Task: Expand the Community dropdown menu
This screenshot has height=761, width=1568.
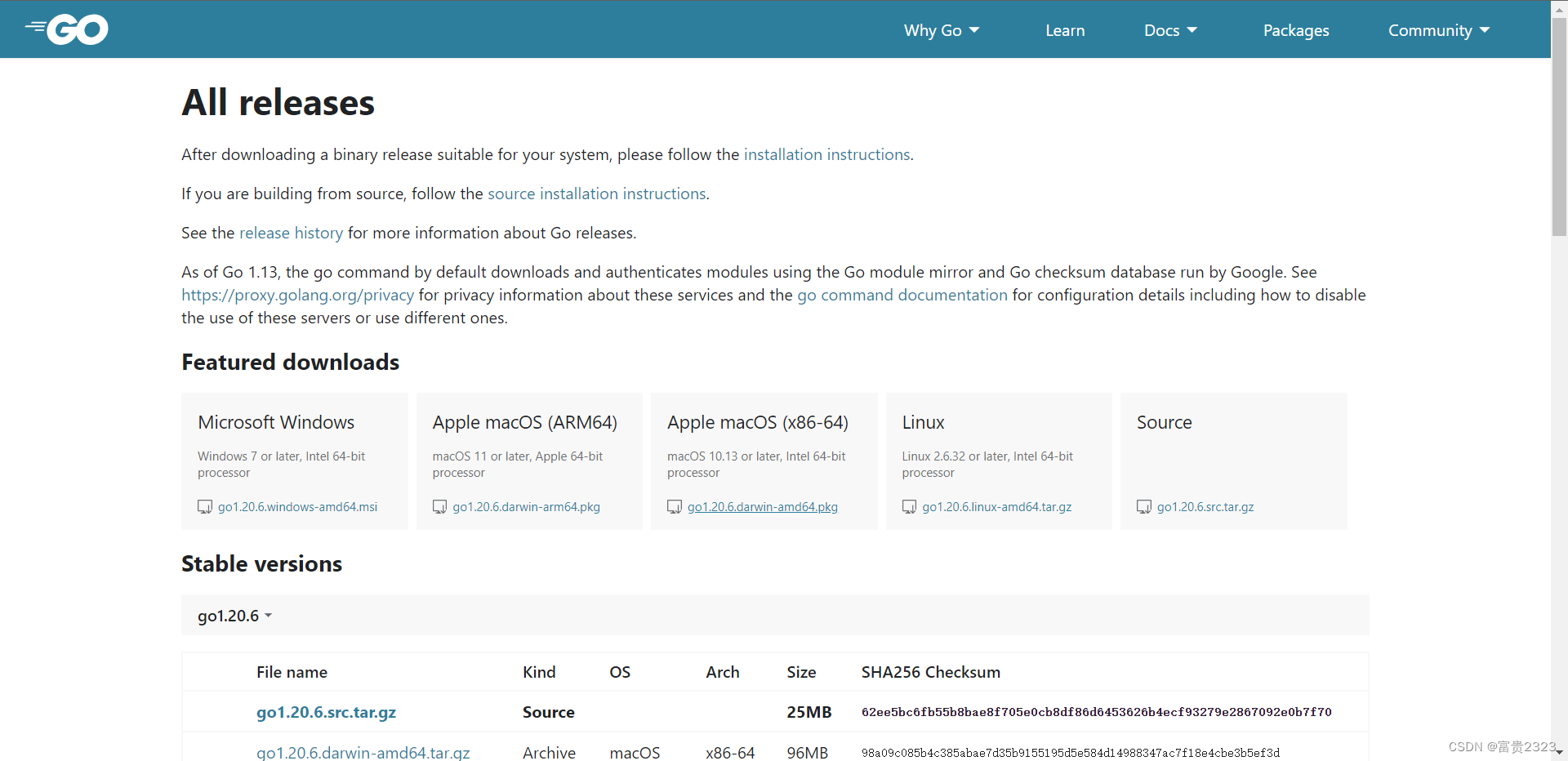Action: 1439,30
